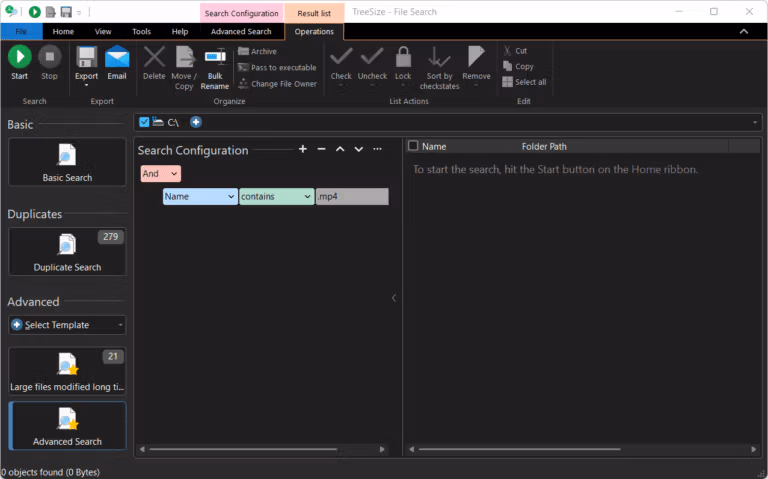Click the .mp4 search value field
Screen dimensions: 768x479
tap(352, 196)
